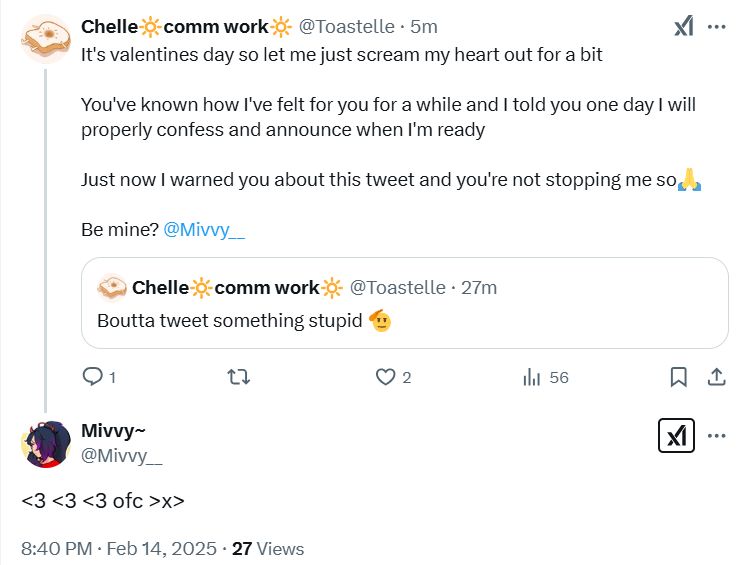
Task: Click the reply icon on Toastelle's tweet
Action: [93, 377]
